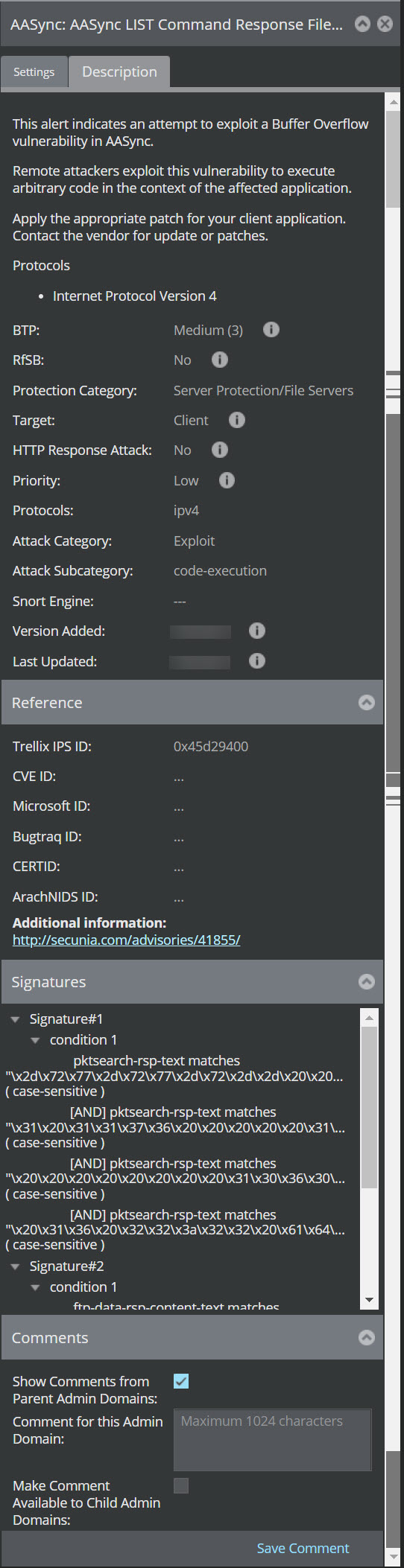Close the AASync alert details panel
The image size is (404, 1568).
tap(385, 24)
